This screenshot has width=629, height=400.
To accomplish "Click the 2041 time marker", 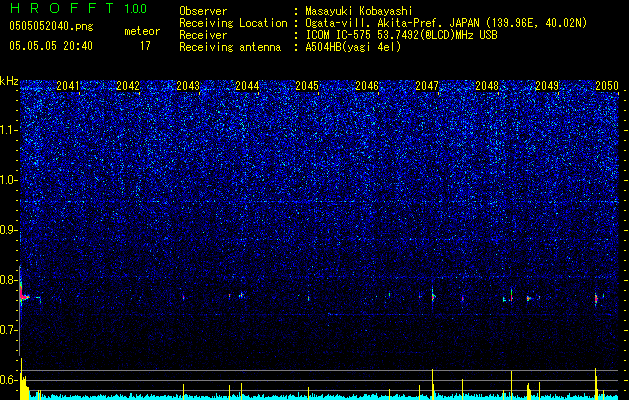I will (x=67, y=86).
